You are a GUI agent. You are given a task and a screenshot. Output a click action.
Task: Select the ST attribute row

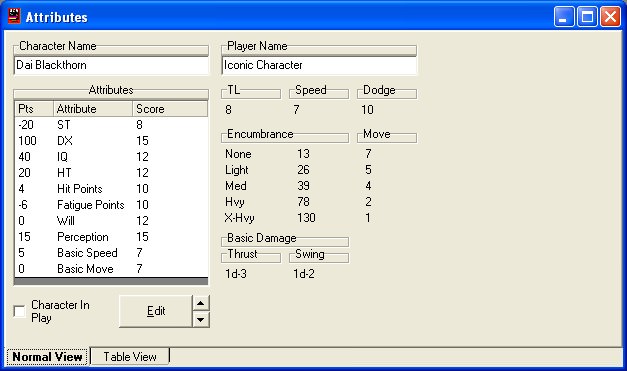111,125
